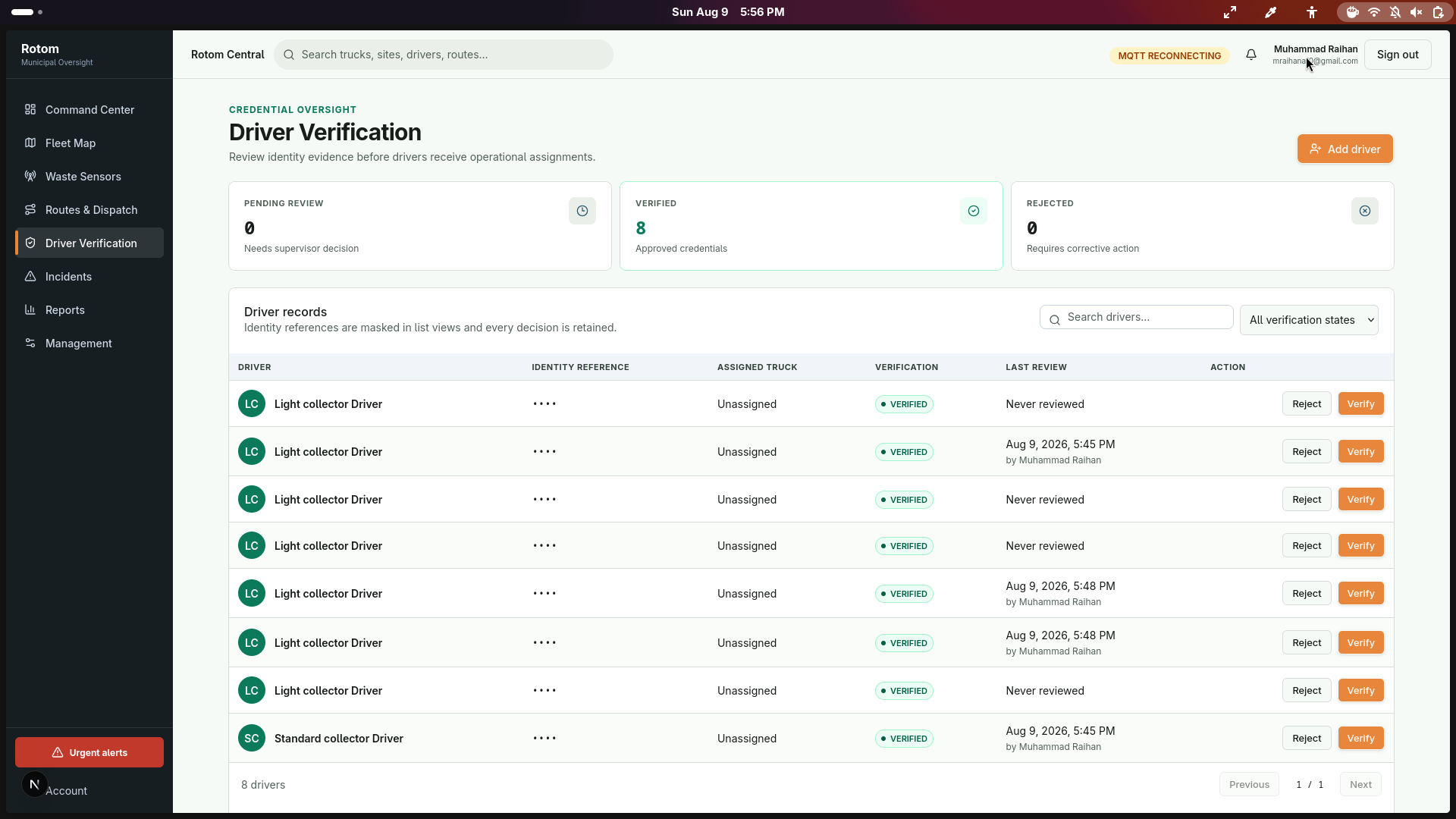Click the Verified checkmark circle icon
The image size is (1456, 819).
pos(974,211)
